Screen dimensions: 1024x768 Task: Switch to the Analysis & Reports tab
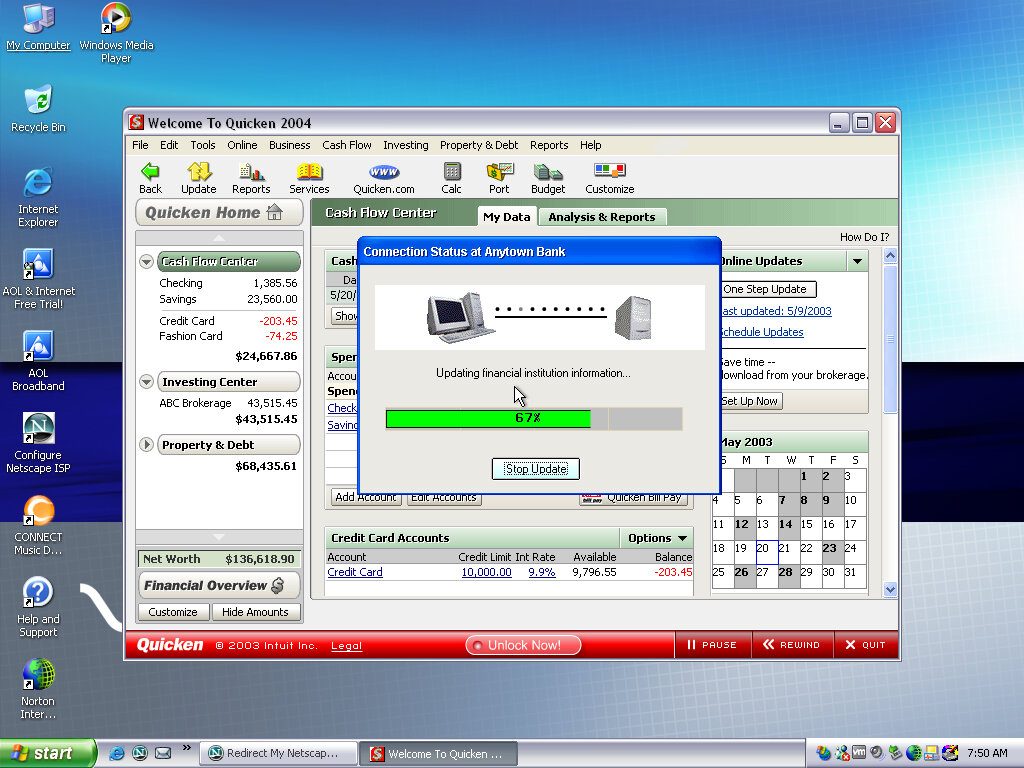[601, 217]
